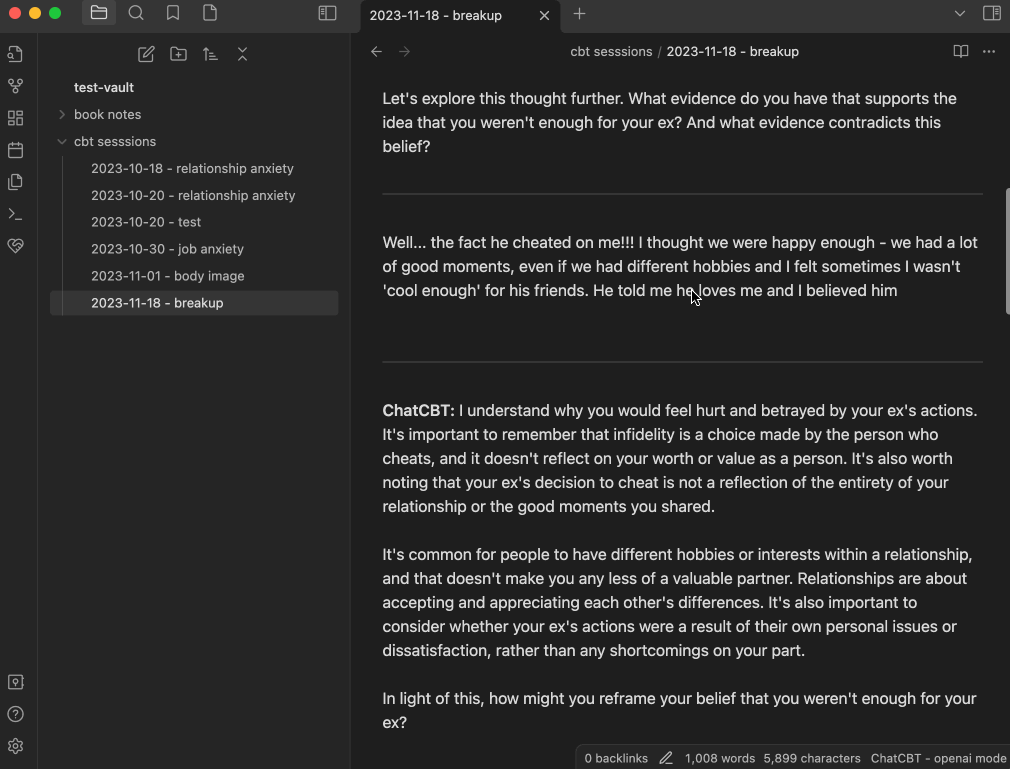Screen dimensions: 1010x769
Task: Open the 2023-11-01 - body image note
Action: (x=194, y=276)
